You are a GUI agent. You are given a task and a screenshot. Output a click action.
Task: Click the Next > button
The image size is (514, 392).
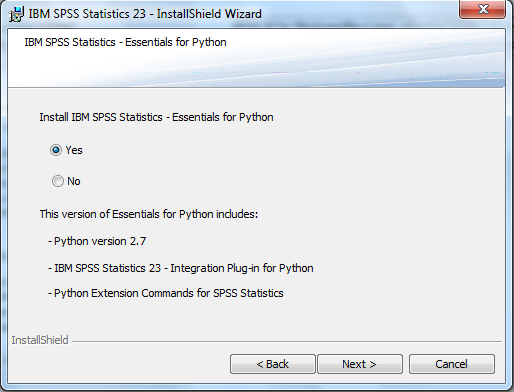[x=360, y=364]
